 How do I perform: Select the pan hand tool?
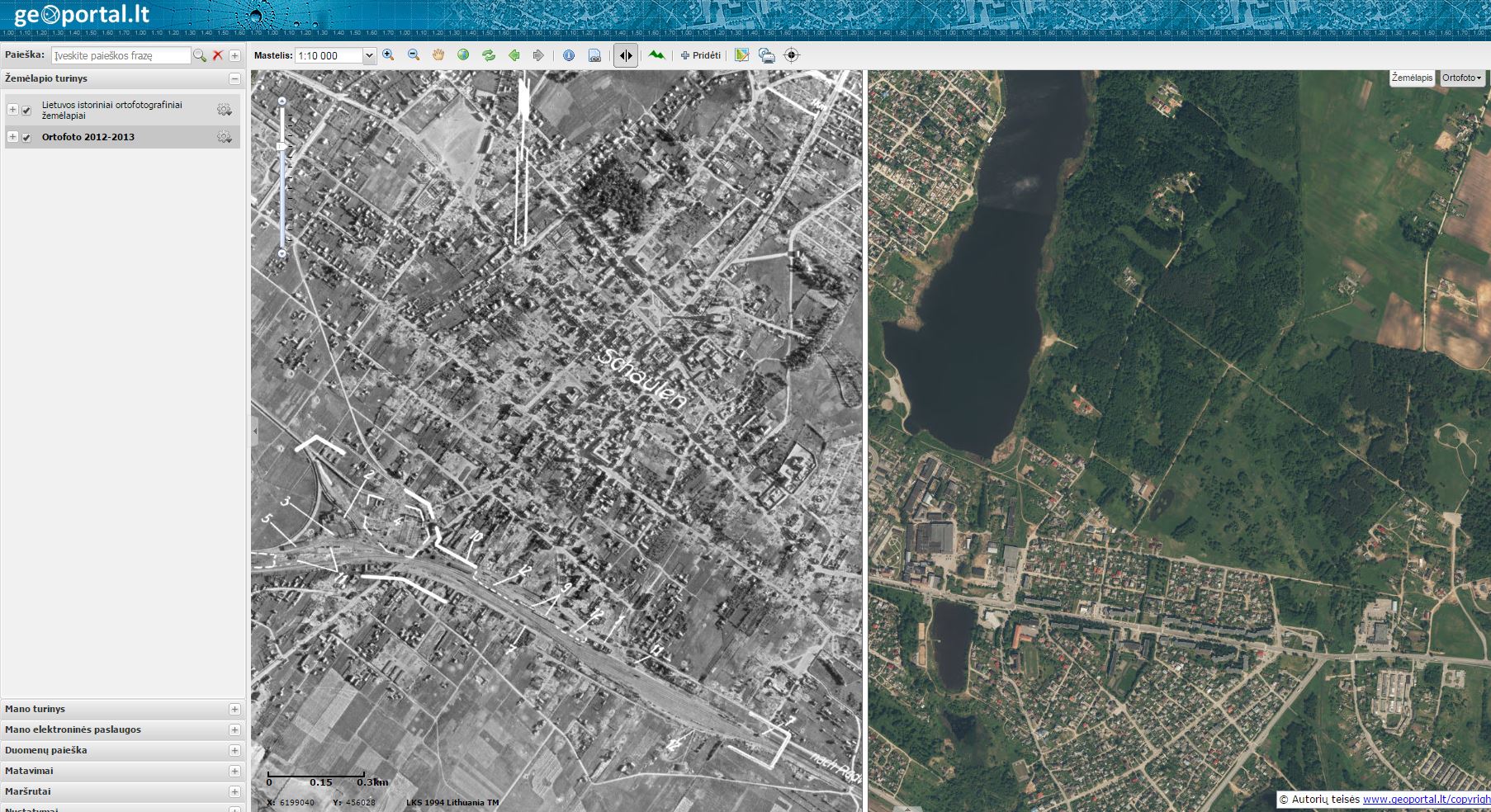coord(438,55)
